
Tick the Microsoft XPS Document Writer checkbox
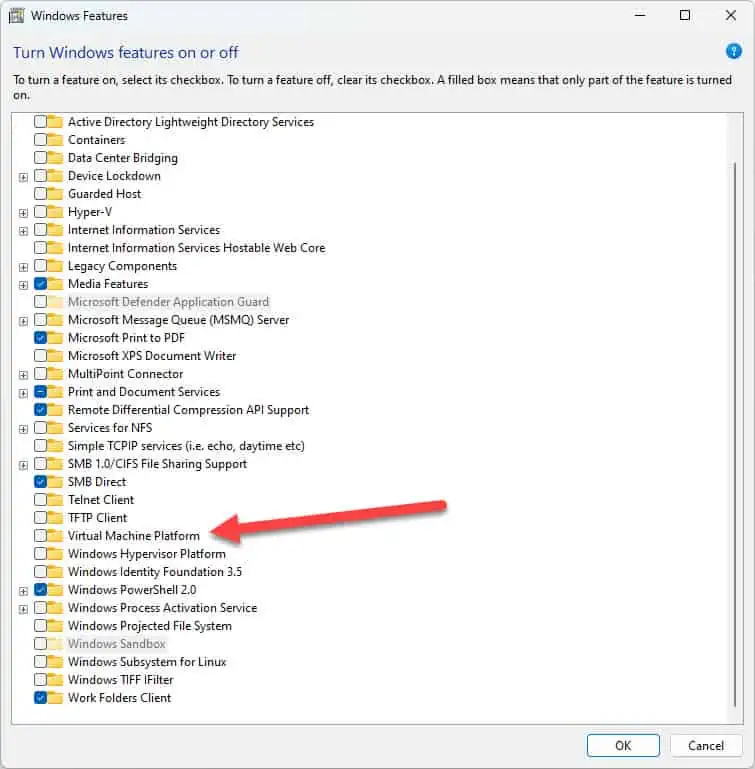[41, 356]
